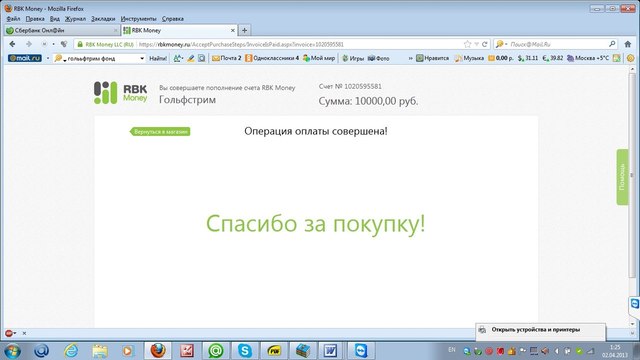The width and height of the screenshot is (640, 360).
Task: Expand hidden toolbar items chevron
Action: (x=410, y=58)
